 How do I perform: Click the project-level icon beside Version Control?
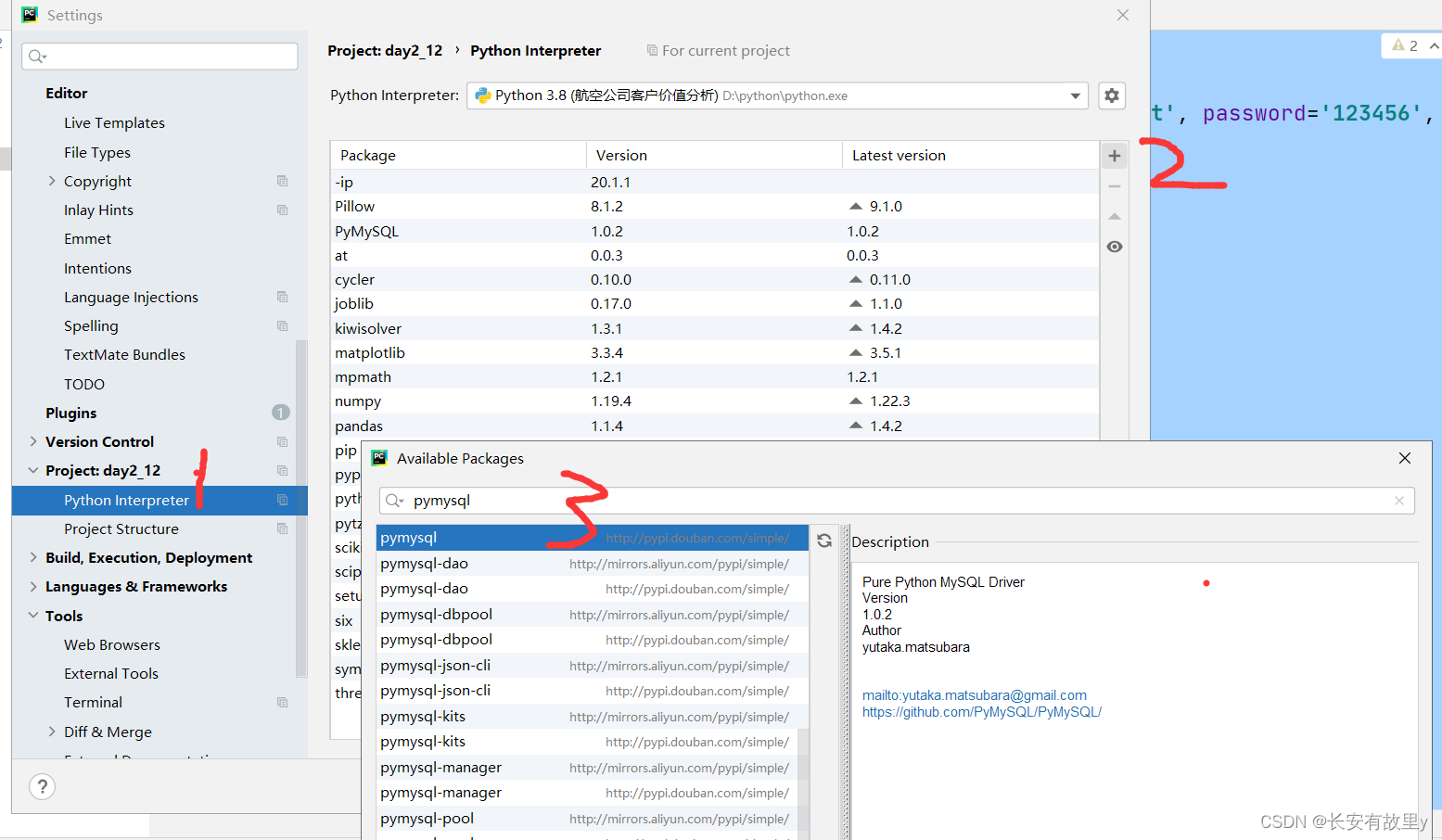coord(282,441)
